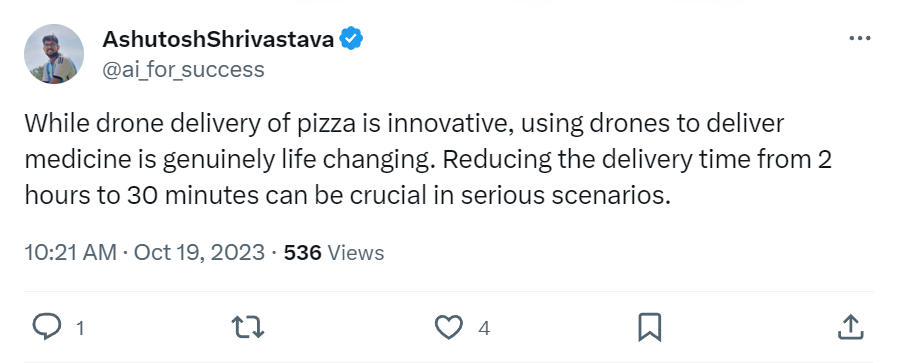Click the tweet line starting "While drone delivery"

pos(404,124)
